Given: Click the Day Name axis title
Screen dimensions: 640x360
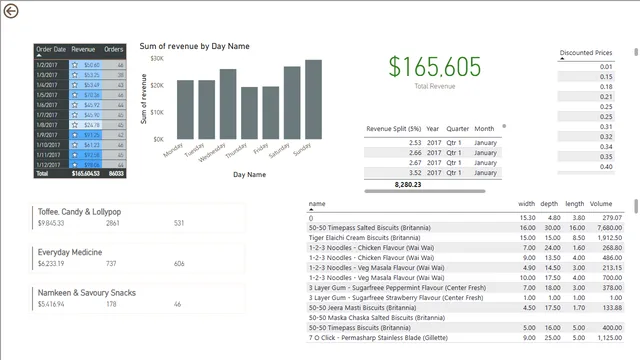Looking at the screenshot, I should (249, 174).
